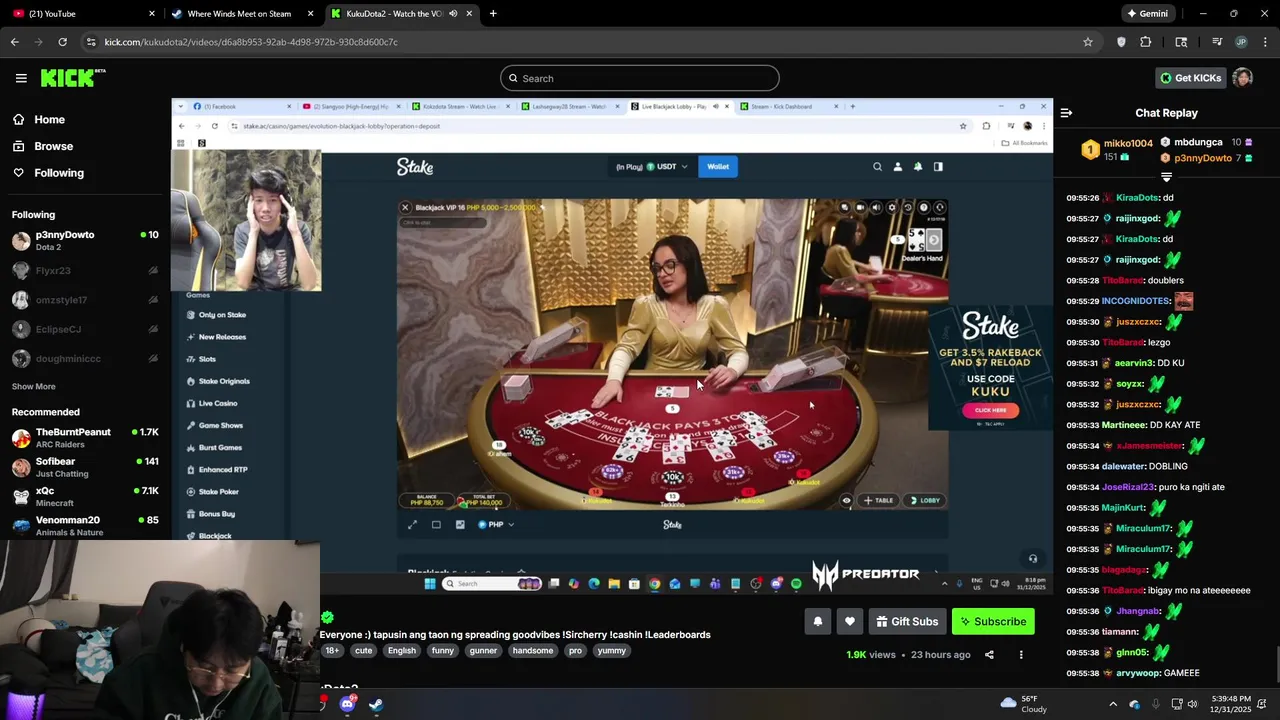Expand Show More in Following list

(x=34, y=386)
